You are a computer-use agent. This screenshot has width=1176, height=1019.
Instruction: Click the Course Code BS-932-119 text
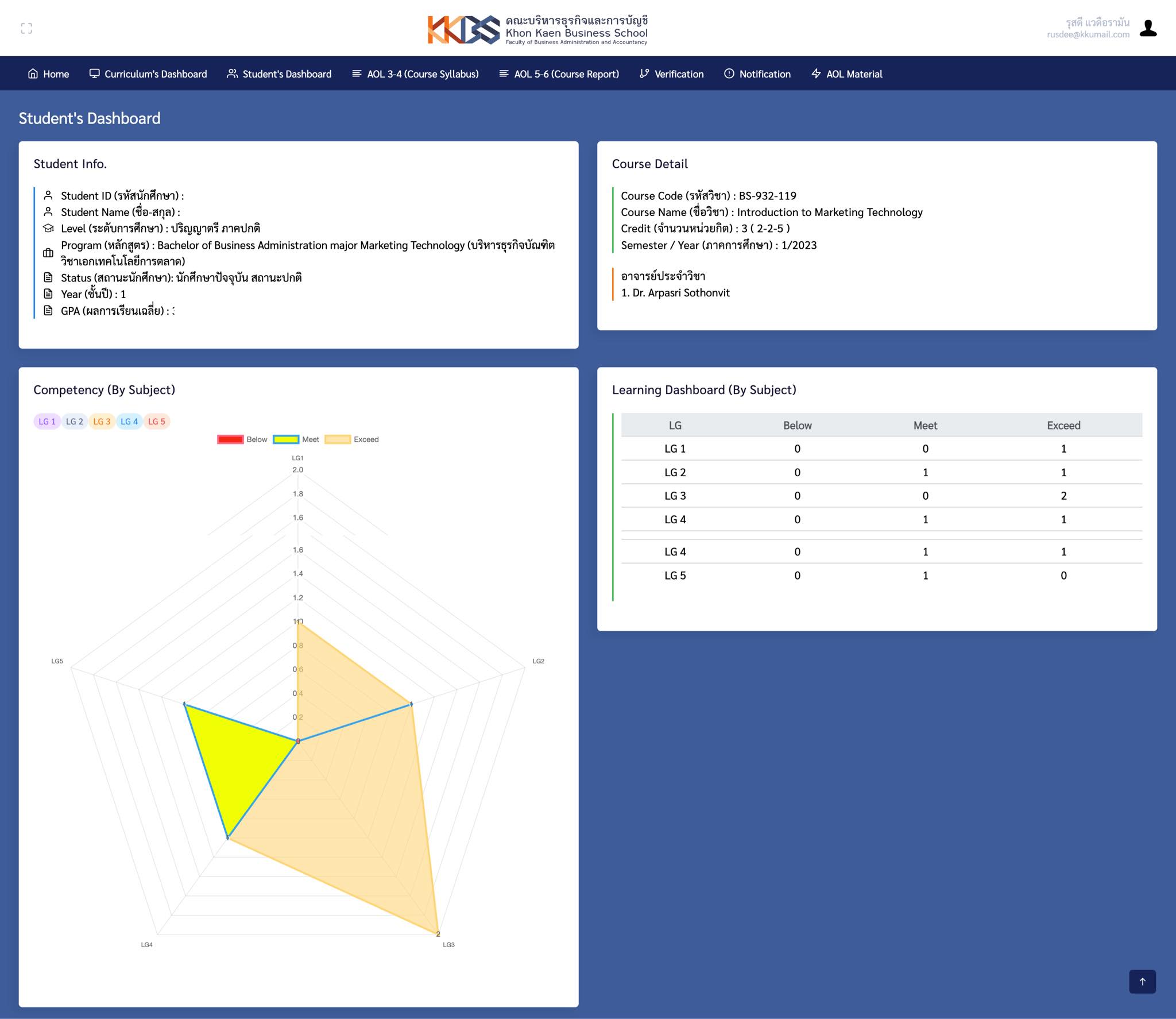(x=709, y=195)
